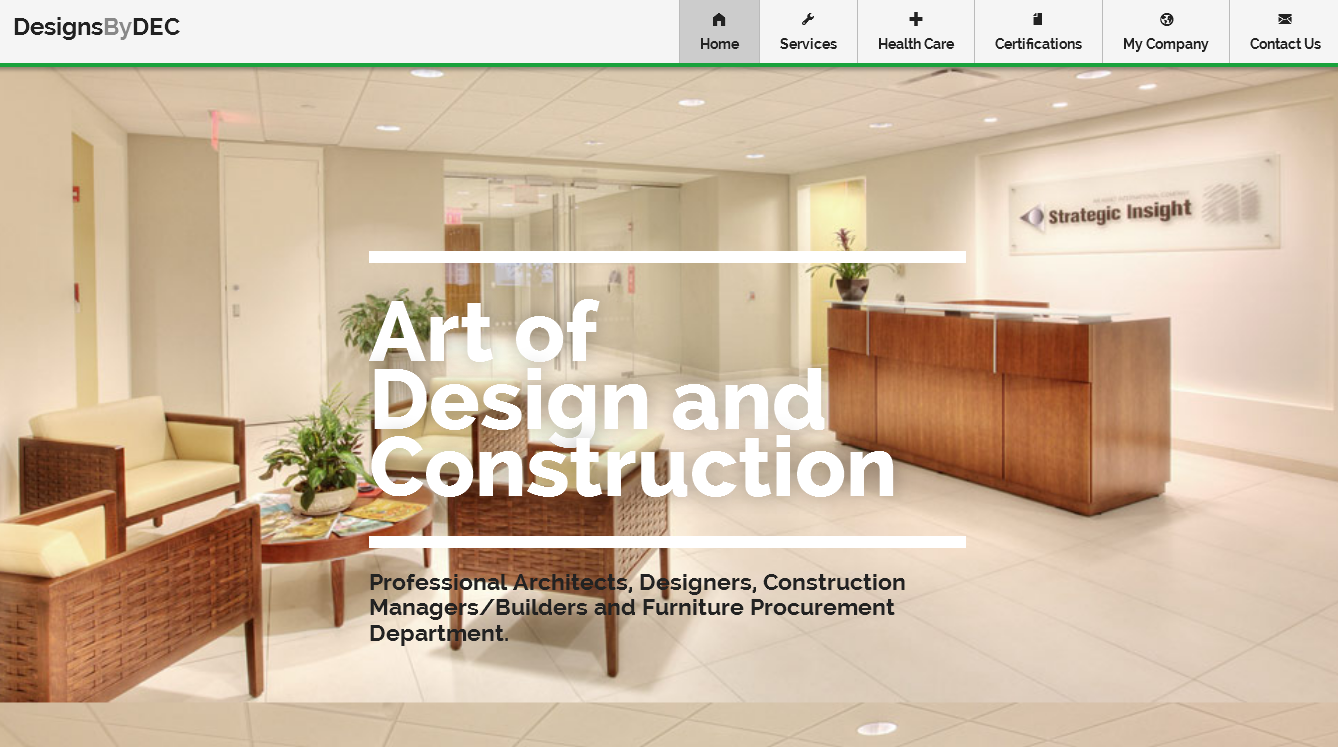1338x747 pixels.
Task: Click the DesignsByDEC site logo
Action: coord(97,27)
